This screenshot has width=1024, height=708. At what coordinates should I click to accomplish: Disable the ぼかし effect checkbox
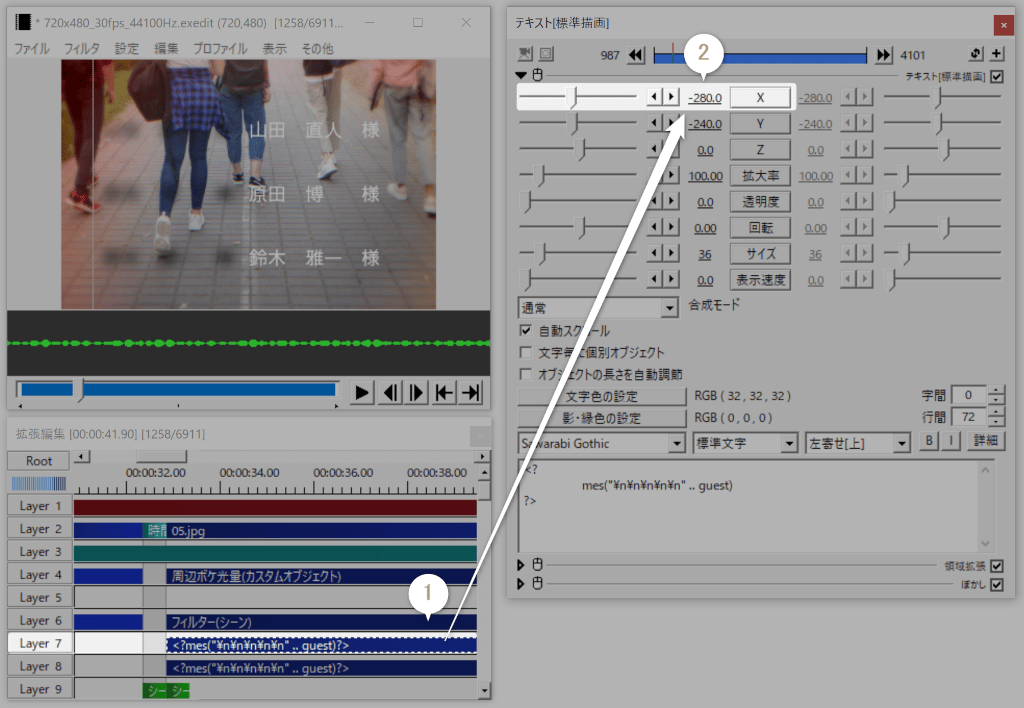[996, 585]
